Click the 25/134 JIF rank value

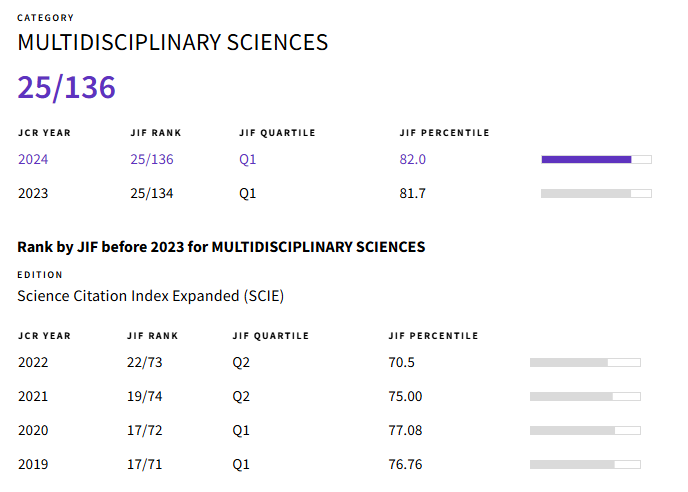pyautogui.click(x=152, y=193)
